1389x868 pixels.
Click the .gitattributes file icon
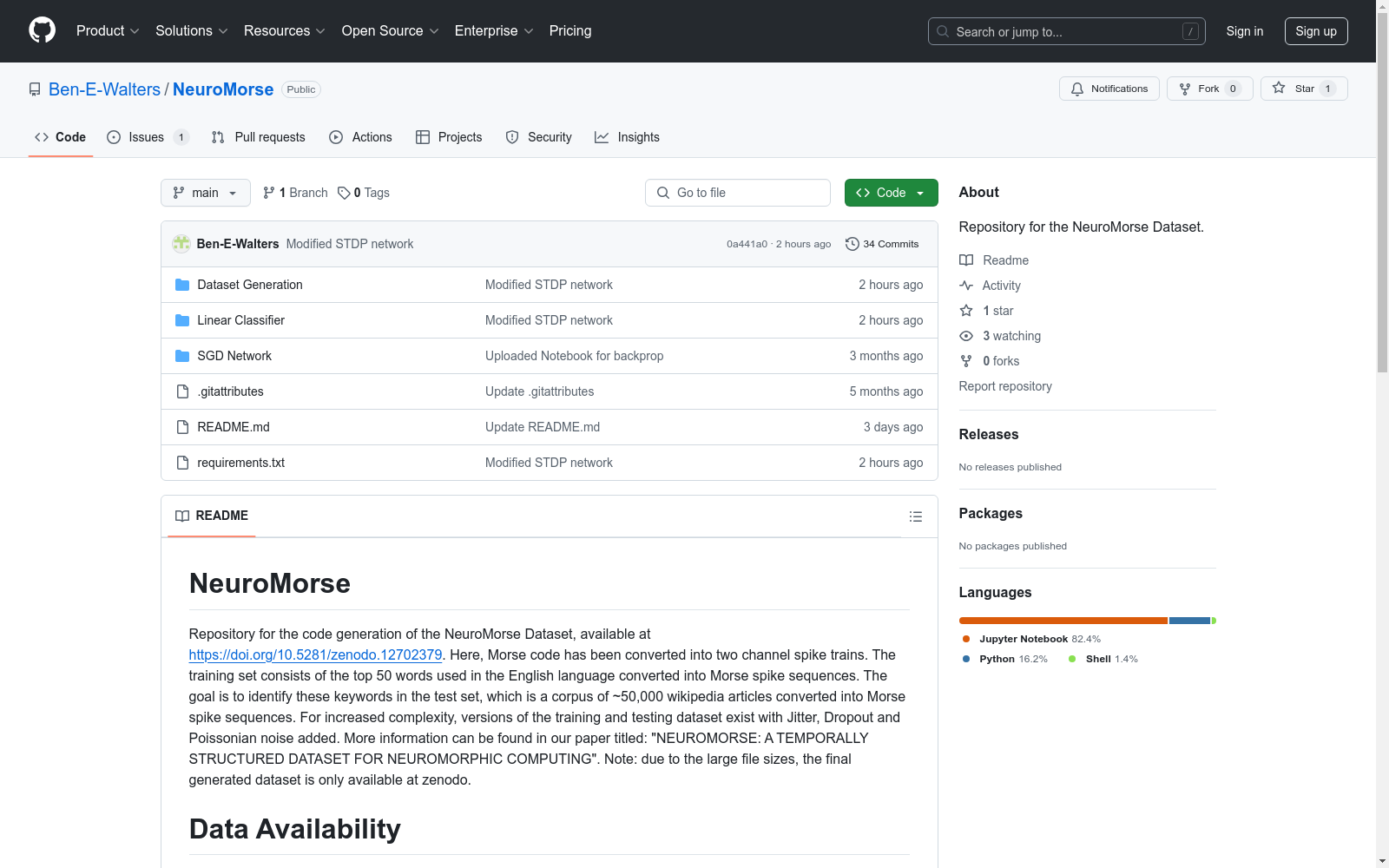(x=182, y=391)
